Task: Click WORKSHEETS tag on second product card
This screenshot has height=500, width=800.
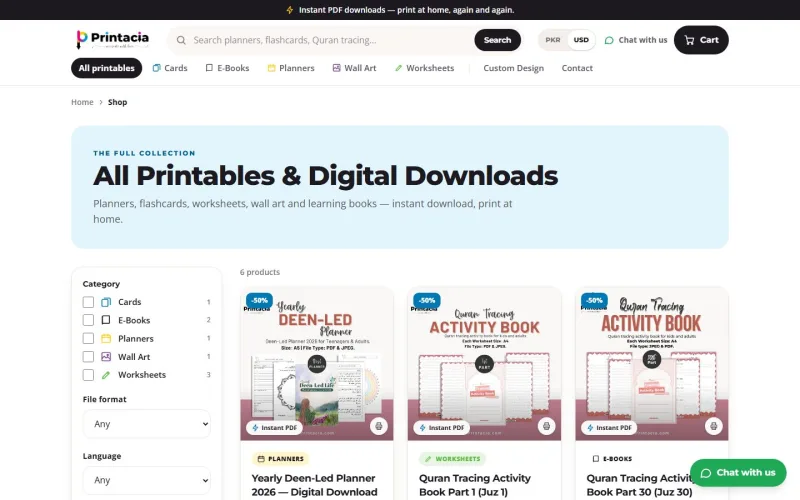Action: pos(452,459)
